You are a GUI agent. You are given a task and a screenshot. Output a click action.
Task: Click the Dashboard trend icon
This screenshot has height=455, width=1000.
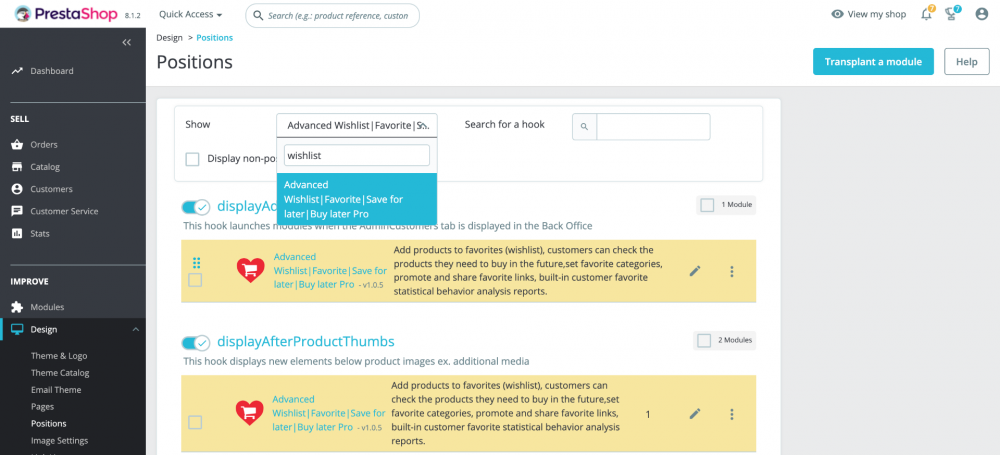[17, 71]
